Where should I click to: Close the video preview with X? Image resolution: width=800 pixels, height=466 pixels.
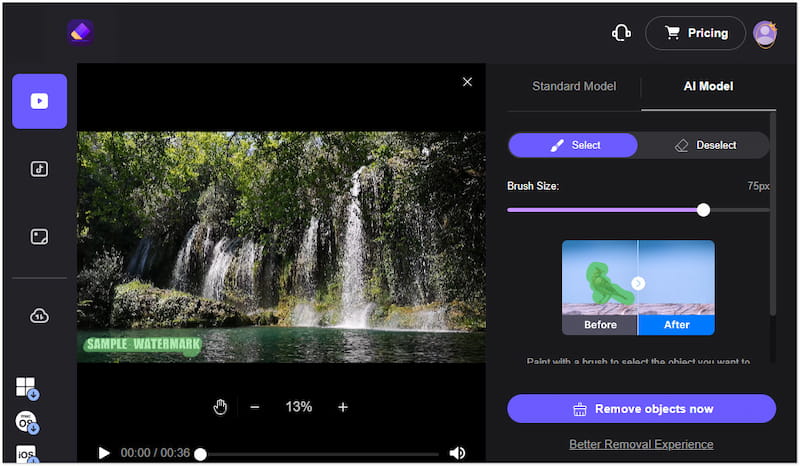tap(467, 82)
